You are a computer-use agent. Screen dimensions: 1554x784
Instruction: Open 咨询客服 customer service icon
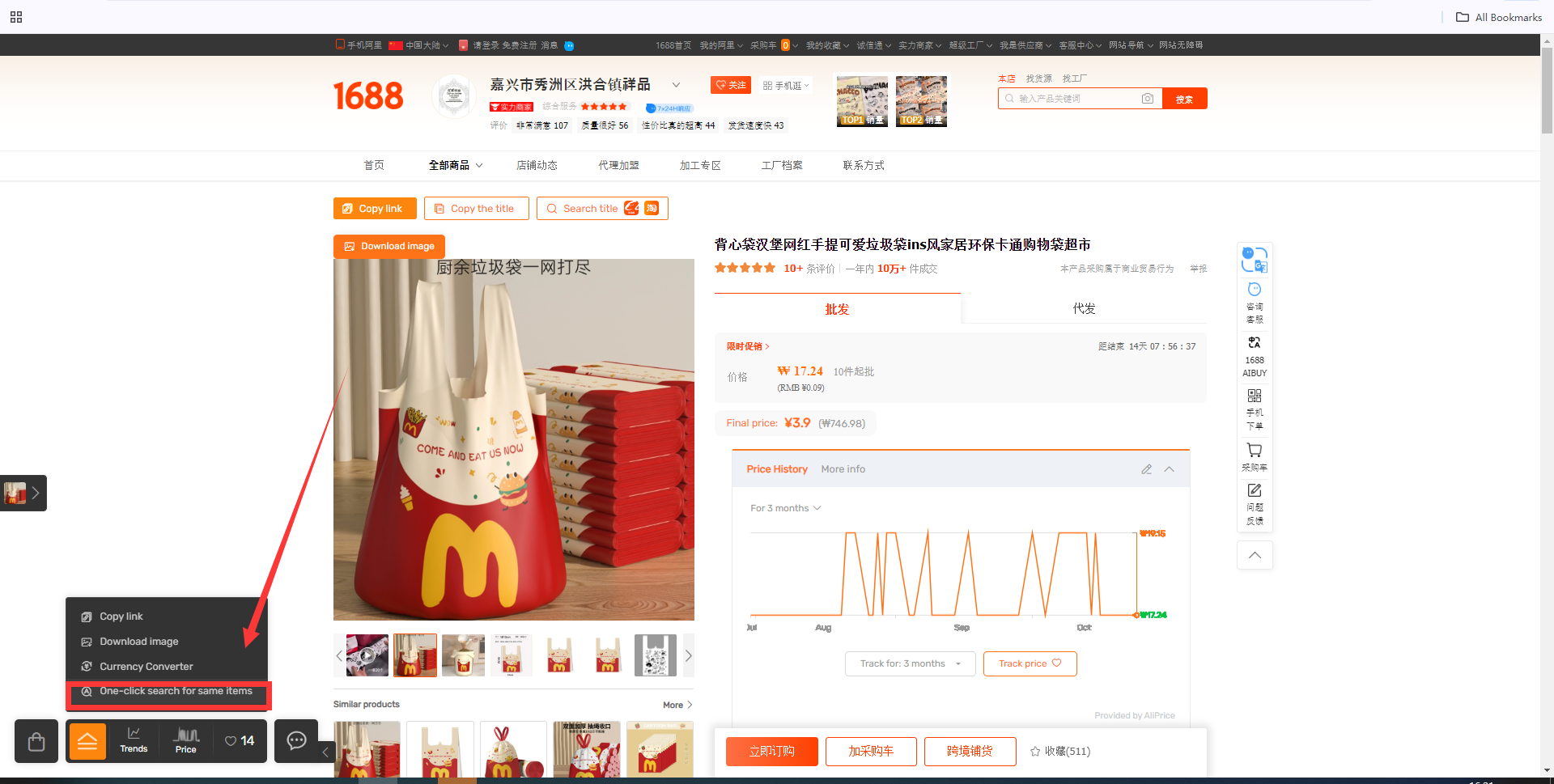point(1255,303)
